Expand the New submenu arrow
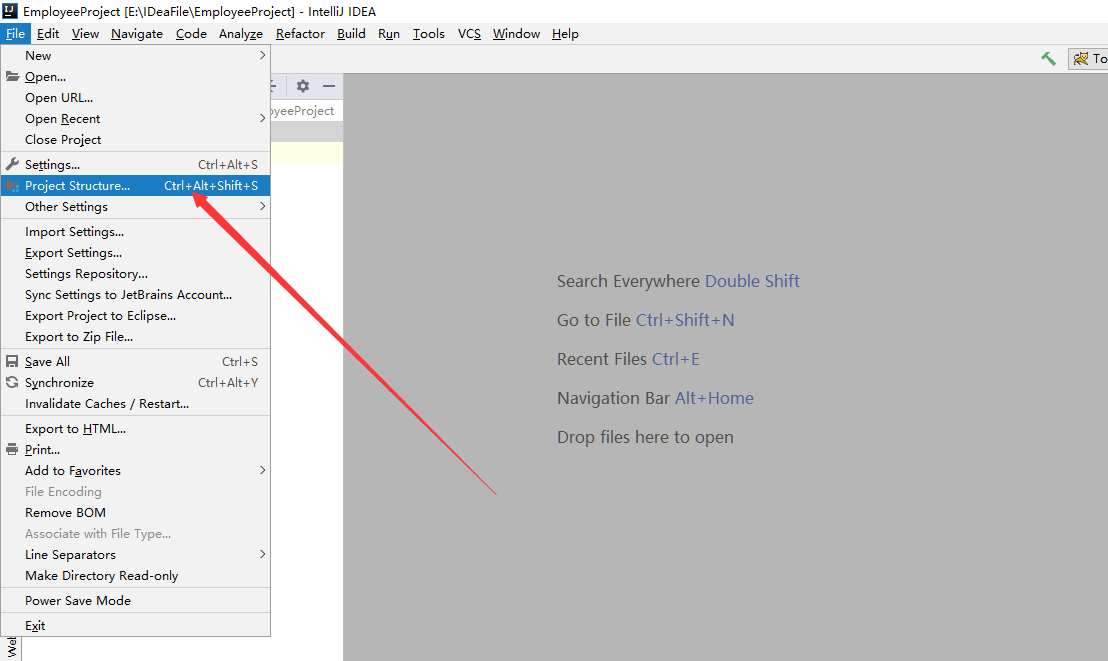The height and width of the screenshot is (661, 1108). coord(263,55)
